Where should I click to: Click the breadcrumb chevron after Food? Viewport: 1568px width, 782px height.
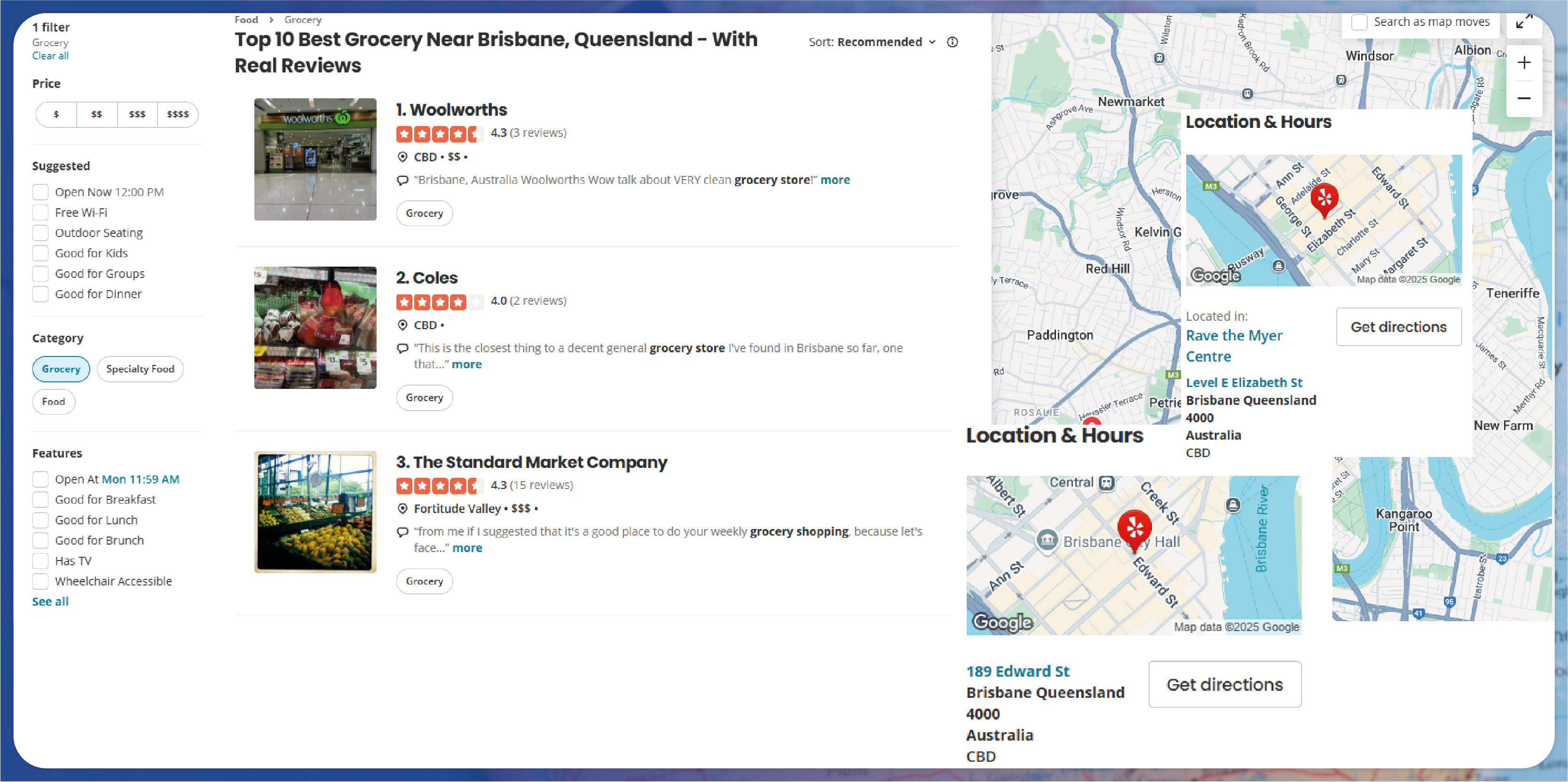(271, 20)
